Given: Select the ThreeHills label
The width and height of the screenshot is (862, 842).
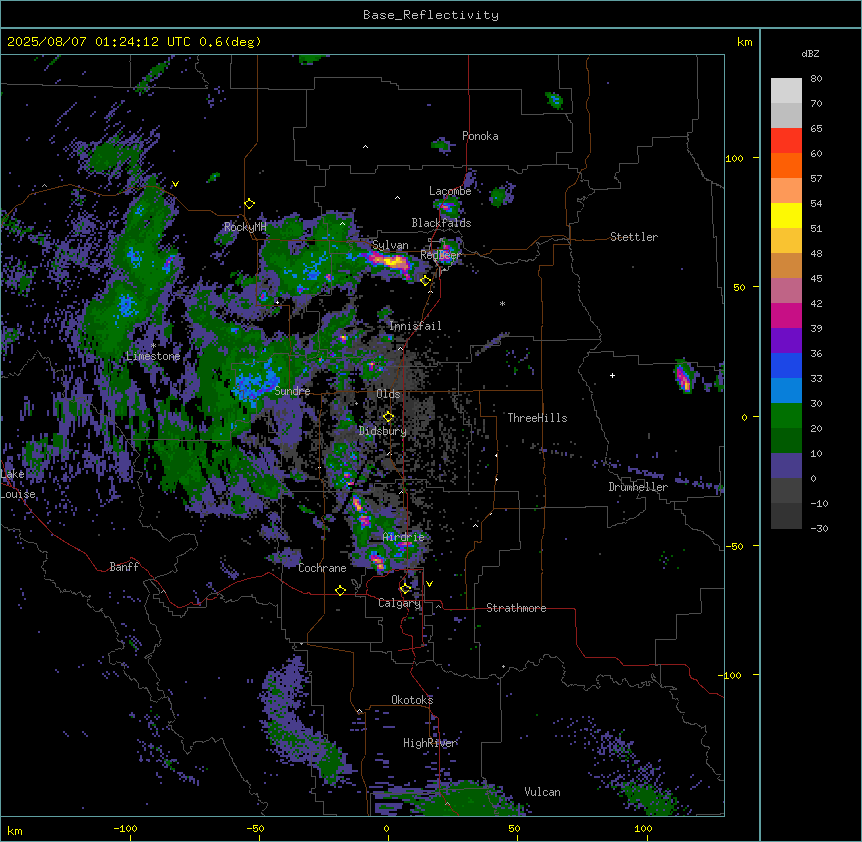Looking at the screenshot, I should click(537, 418).
